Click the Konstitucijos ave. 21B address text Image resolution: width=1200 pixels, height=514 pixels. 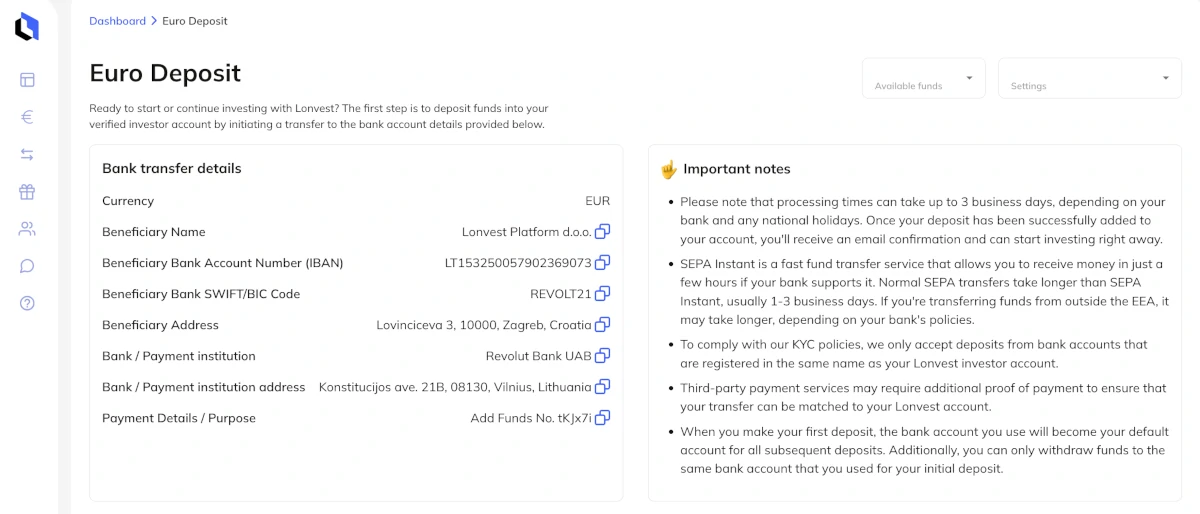455,387
